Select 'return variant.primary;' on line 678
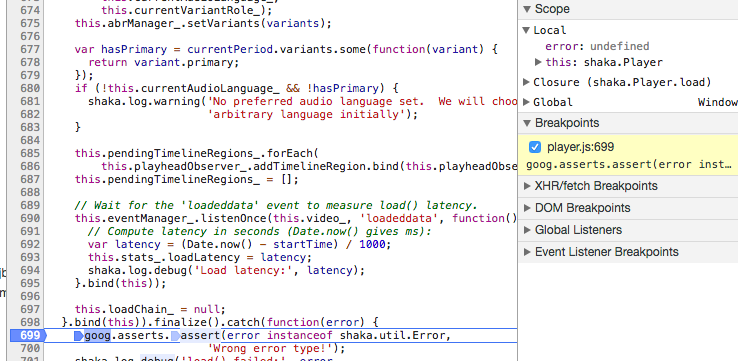The width and height of the screenshot is (738, 361). pos(163,62)
